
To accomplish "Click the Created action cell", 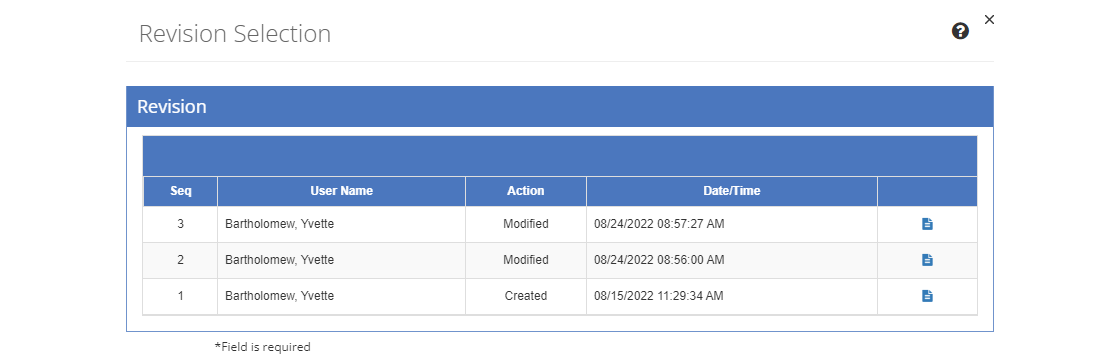I will 526,296.
